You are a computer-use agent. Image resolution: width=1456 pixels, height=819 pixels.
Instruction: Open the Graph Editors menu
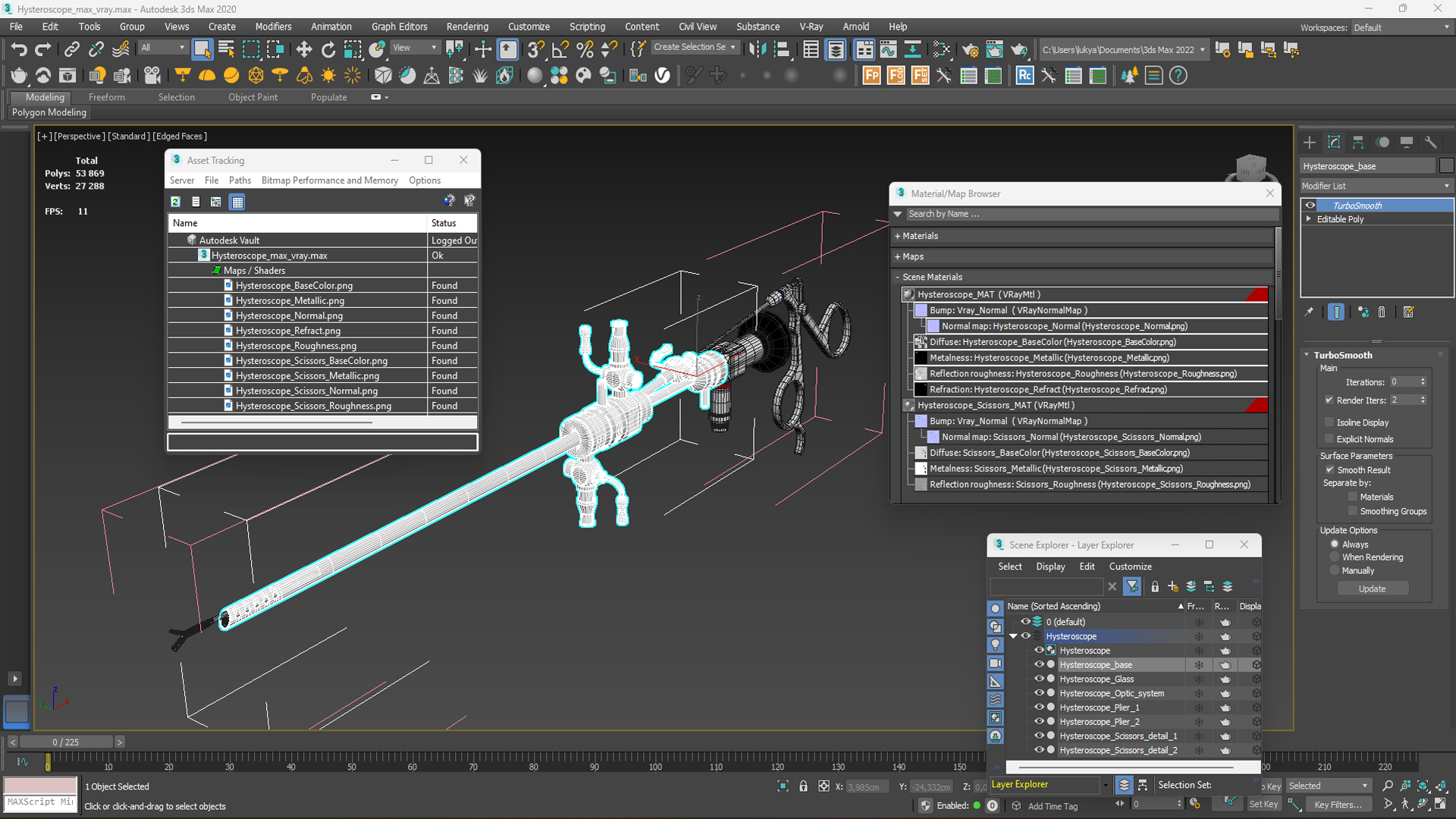399,27
